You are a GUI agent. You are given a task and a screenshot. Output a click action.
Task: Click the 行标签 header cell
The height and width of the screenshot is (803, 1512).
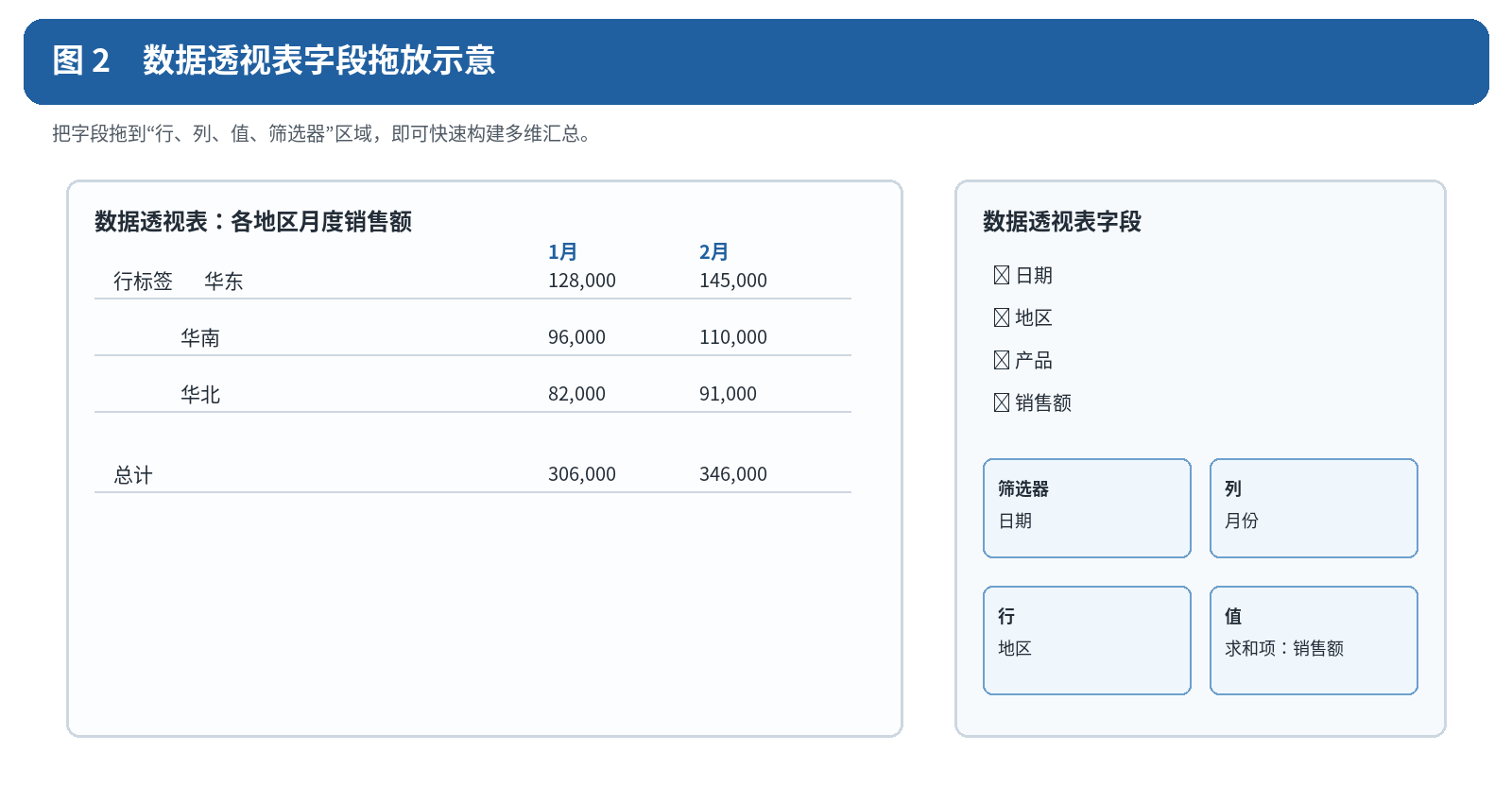(143, 282)
